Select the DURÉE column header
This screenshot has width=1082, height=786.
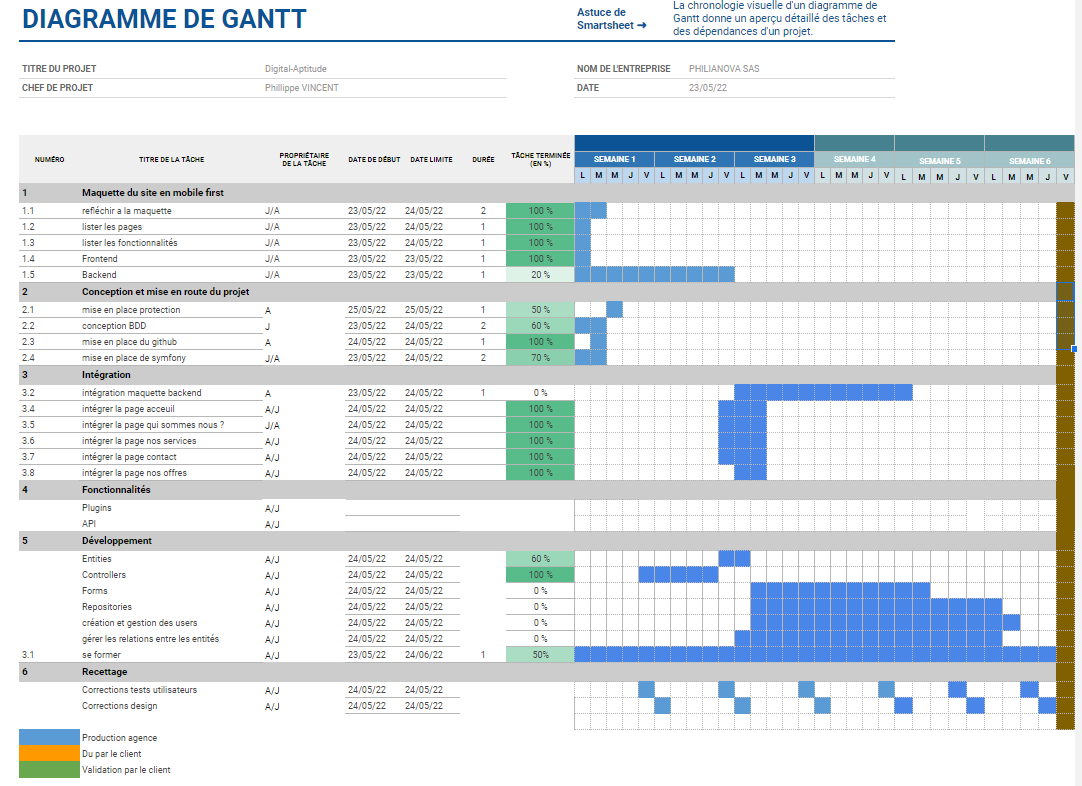pos(483,159)
